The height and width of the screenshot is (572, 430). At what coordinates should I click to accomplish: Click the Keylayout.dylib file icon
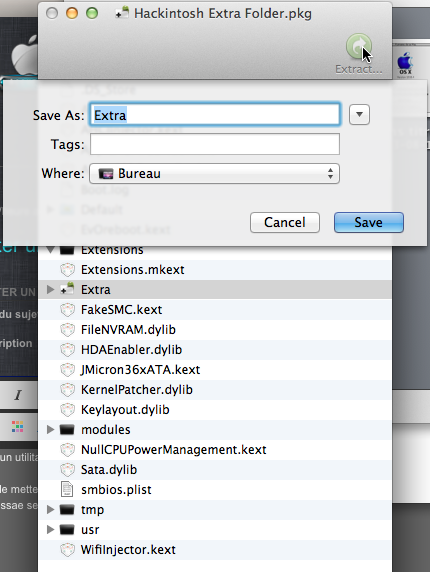tap(67, 410)
